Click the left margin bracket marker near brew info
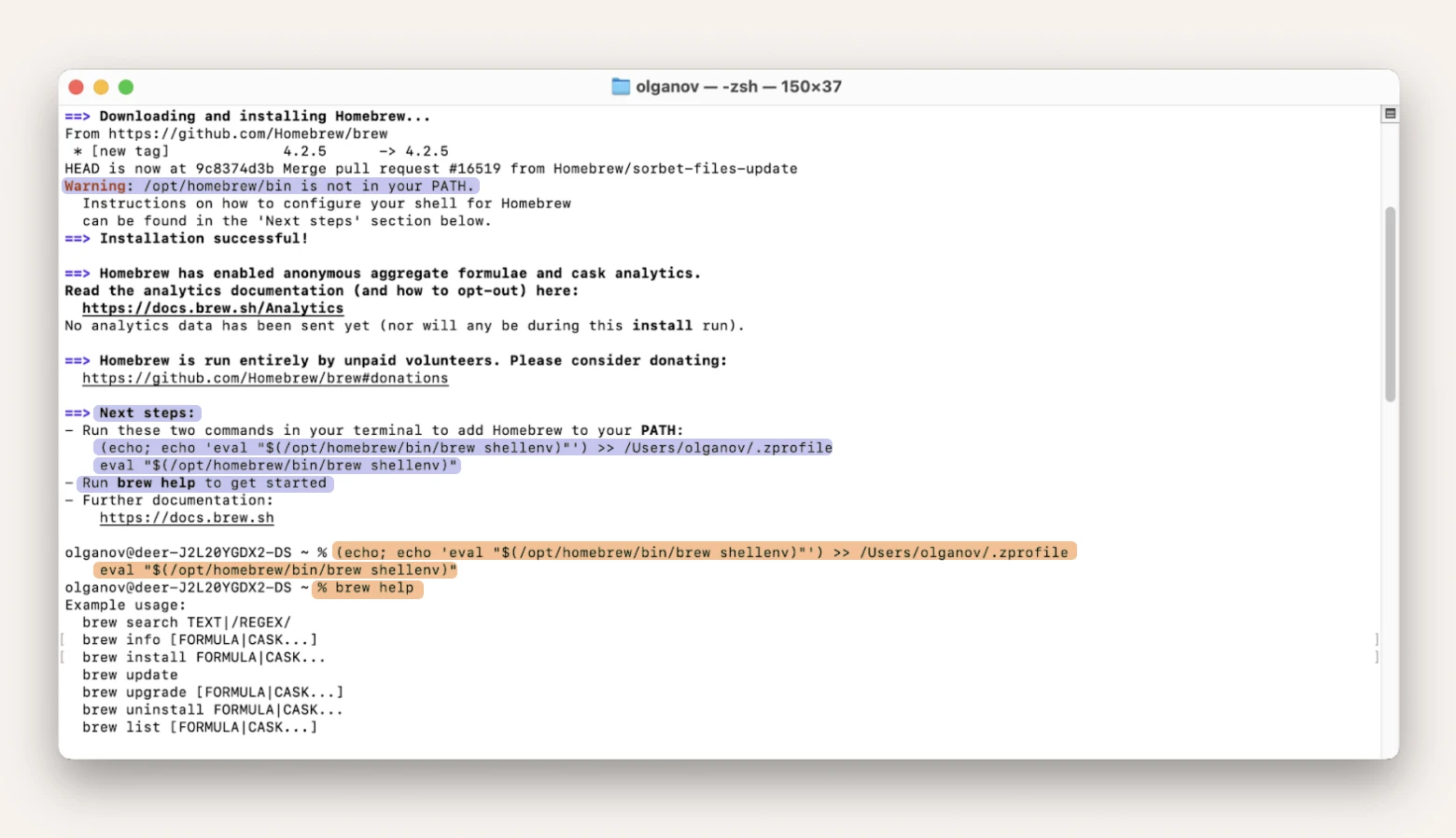The height and width of the screenshot is (838, 1456). click(63, 639)
